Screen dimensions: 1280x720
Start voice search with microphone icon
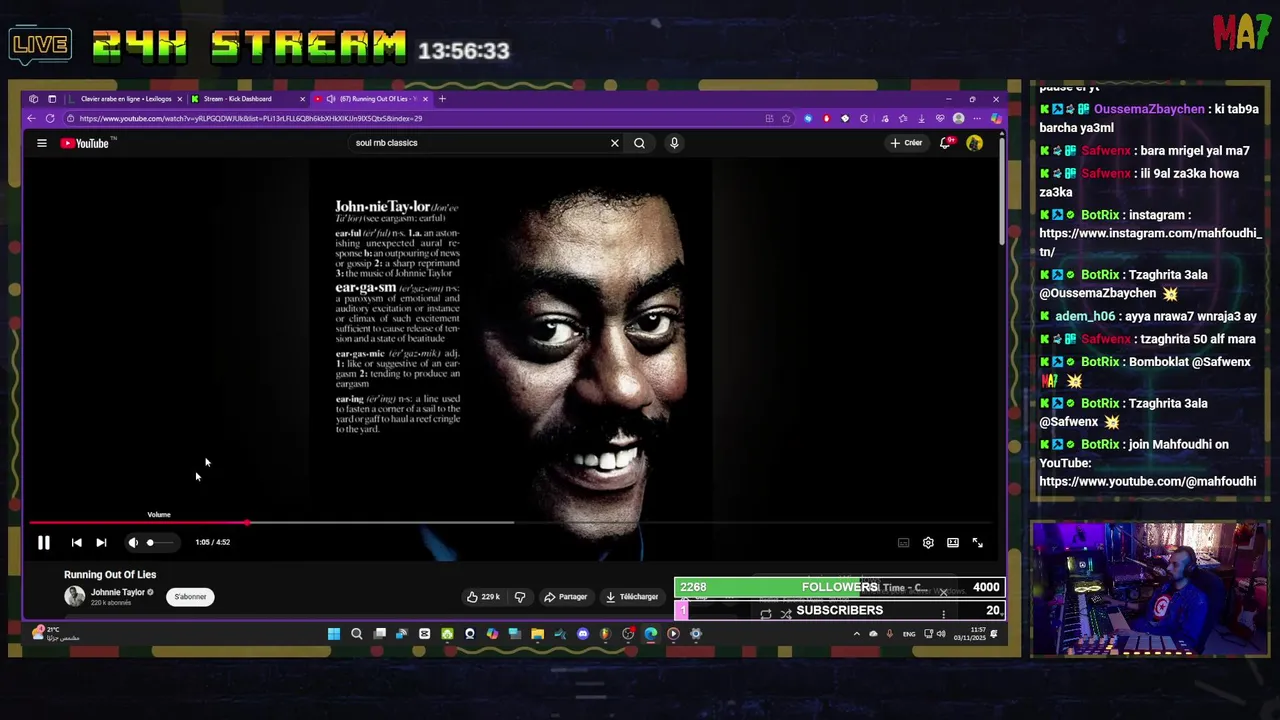click(674, 143)
